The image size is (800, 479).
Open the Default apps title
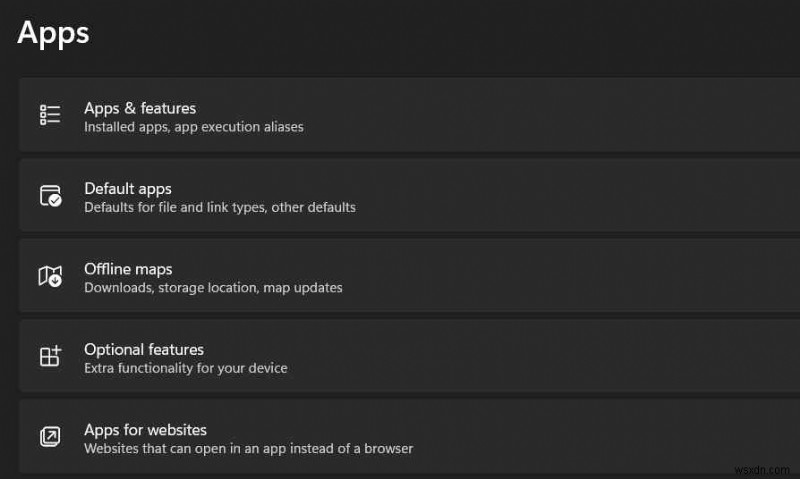click(x=128, y=188)
